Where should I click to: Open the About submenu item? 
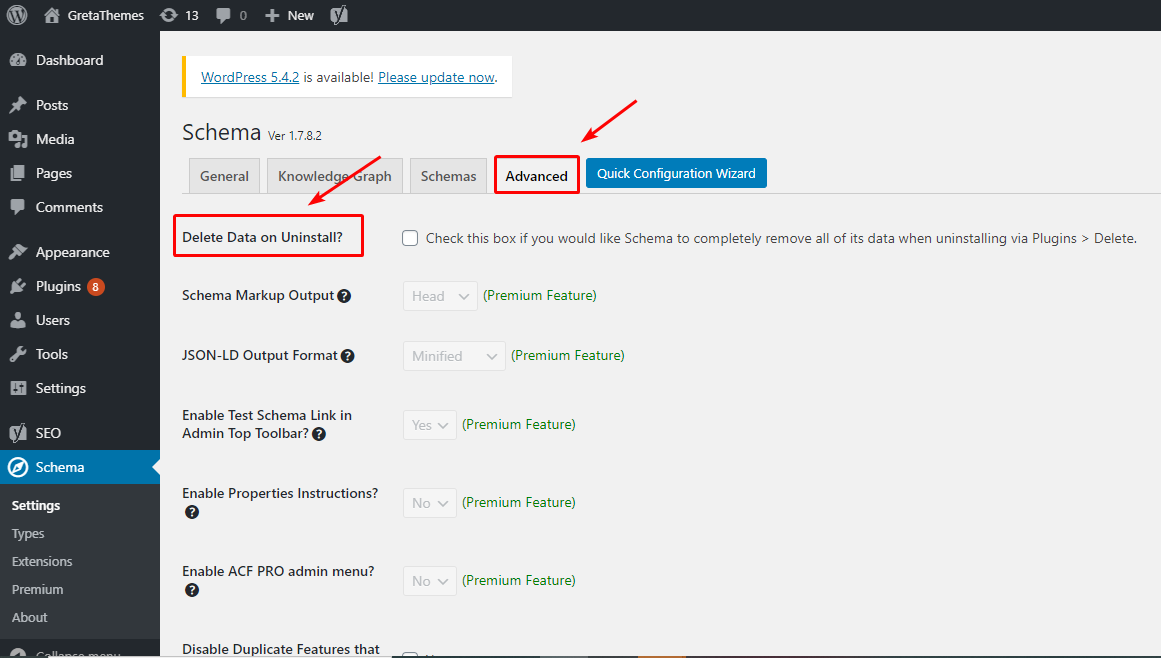coord(30,618)
